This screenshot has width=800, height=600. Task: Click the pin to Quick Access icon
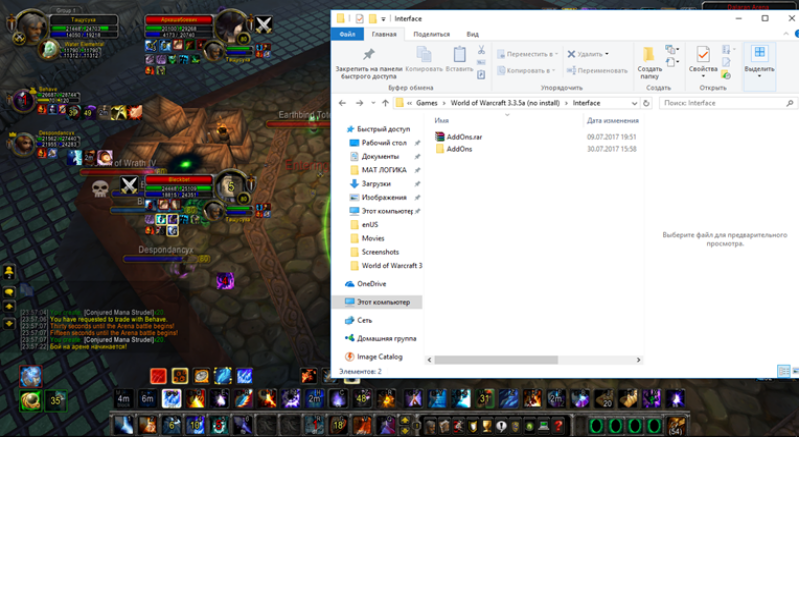(368, 54)
